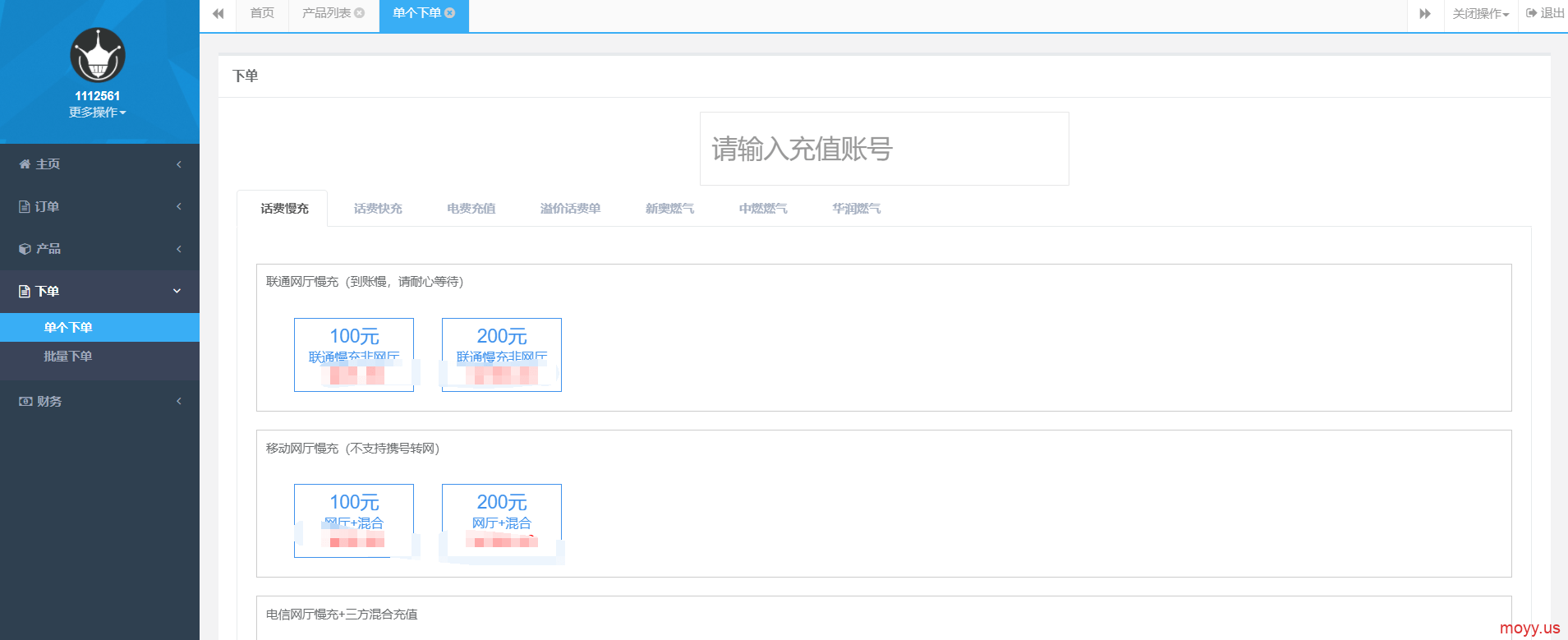Select the 新奥燃气 tab

669,209
